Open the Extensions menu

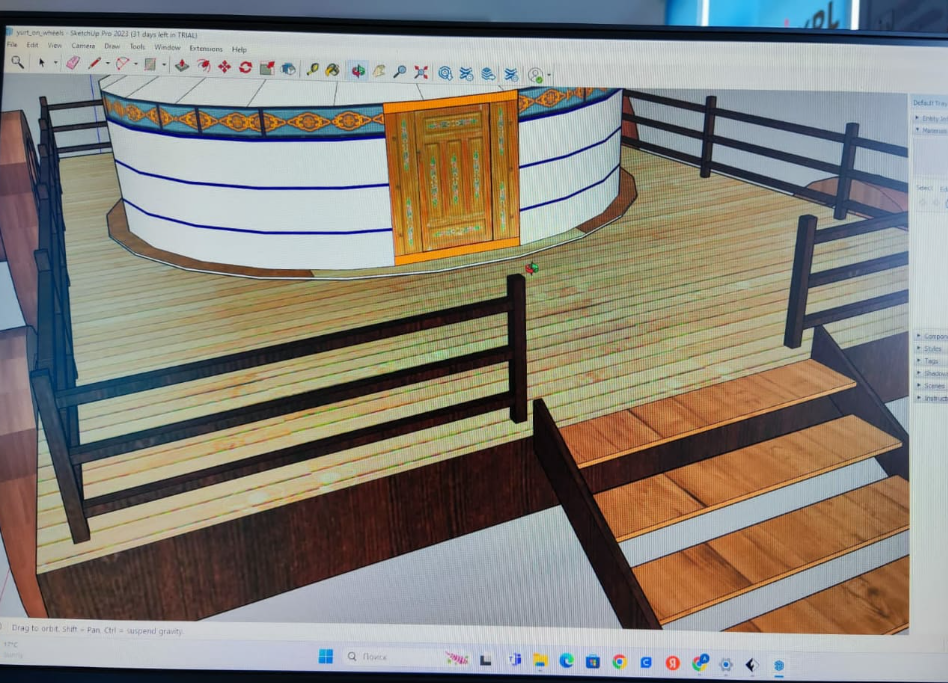[206, 48]
